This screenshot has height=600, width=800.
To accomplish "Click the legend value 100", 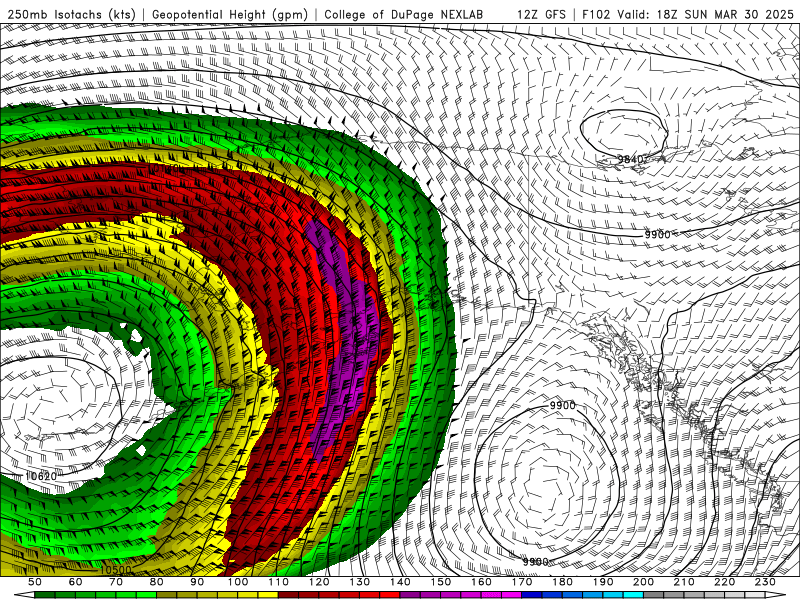I will [238, 582].
